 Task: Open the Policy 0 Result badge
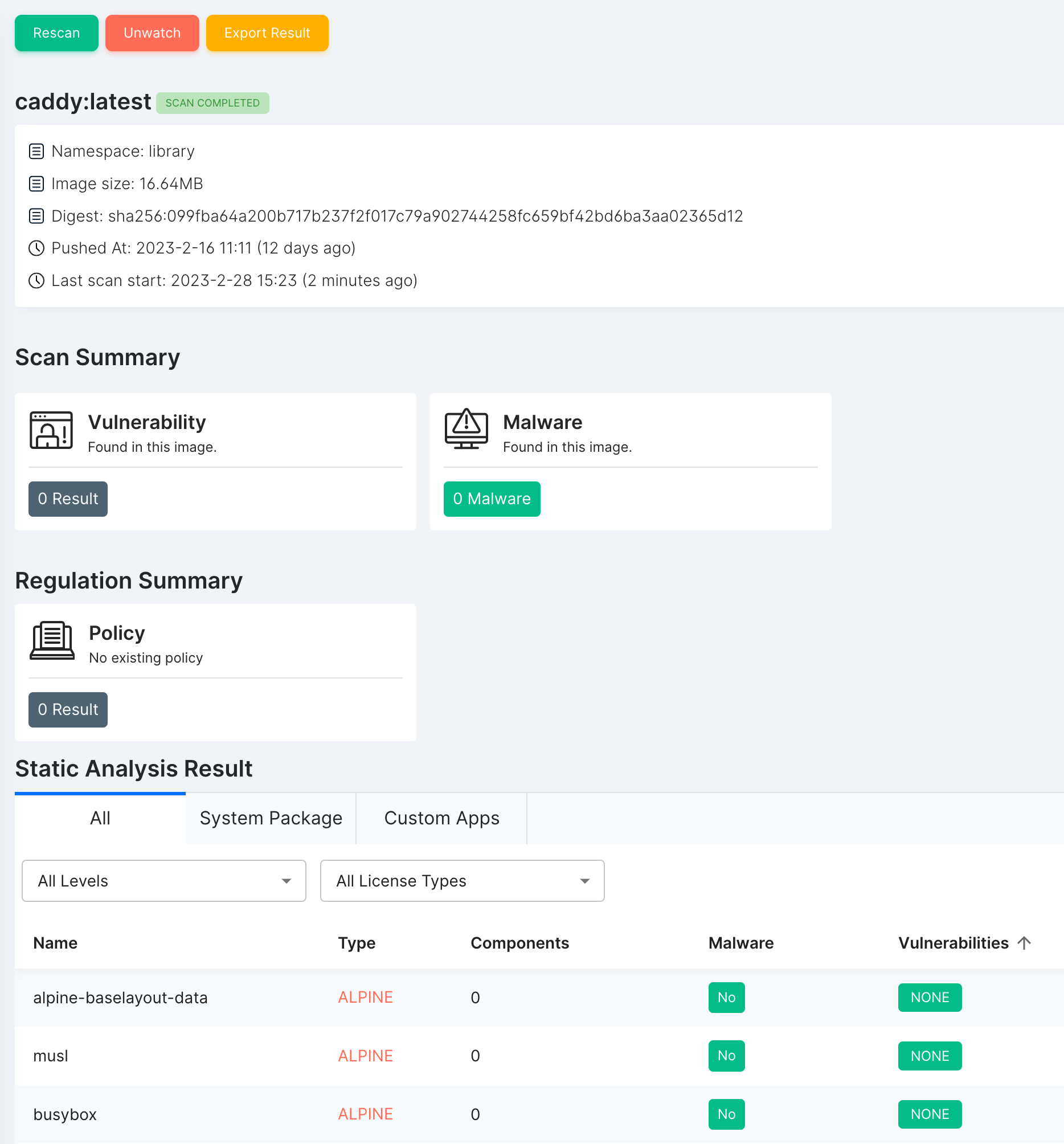(x=68, y=709)
